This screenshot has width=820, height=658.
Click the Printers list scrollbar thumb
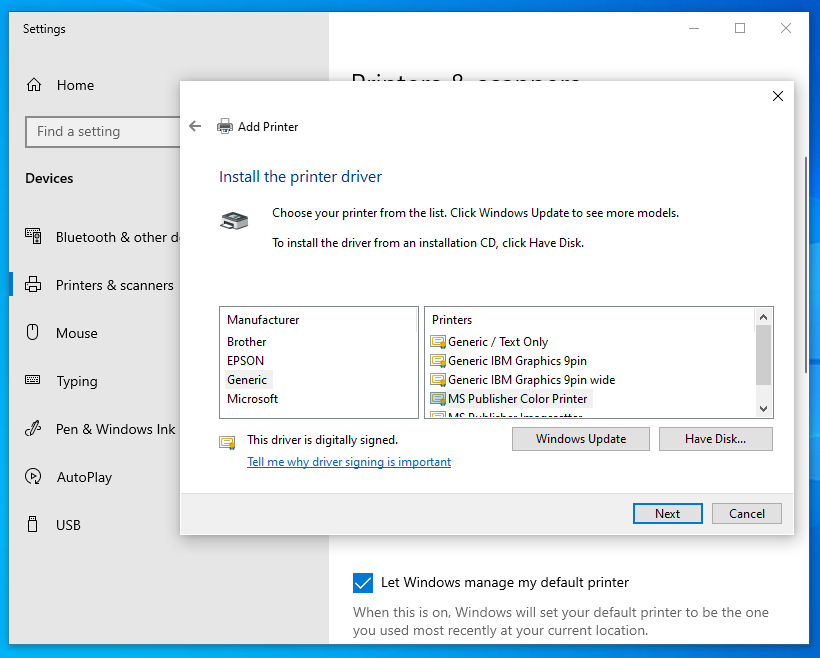[764, 355]
